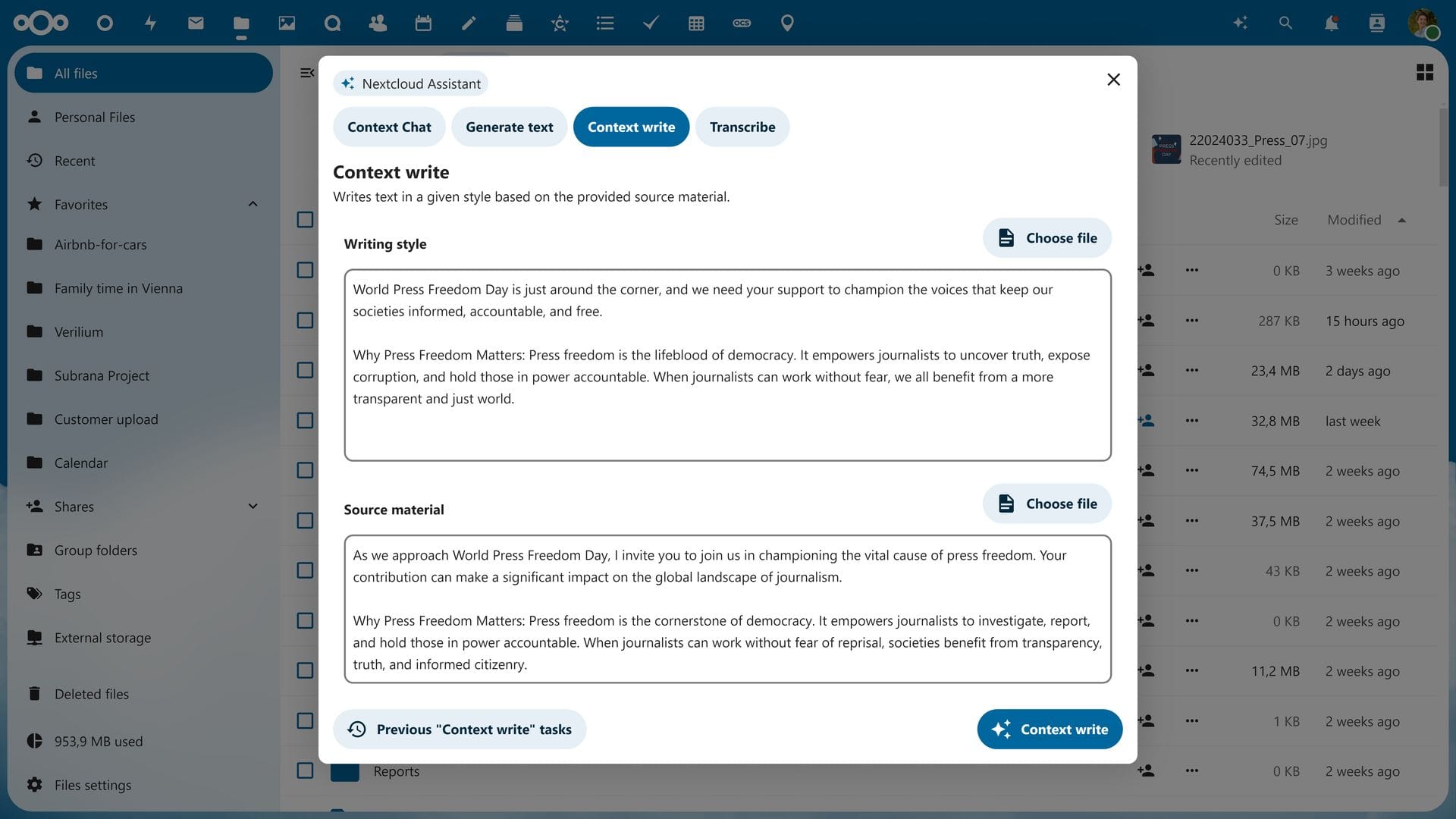Open the Photos app
Screen dimensions: 1456x819
click(x=287, y=23)
